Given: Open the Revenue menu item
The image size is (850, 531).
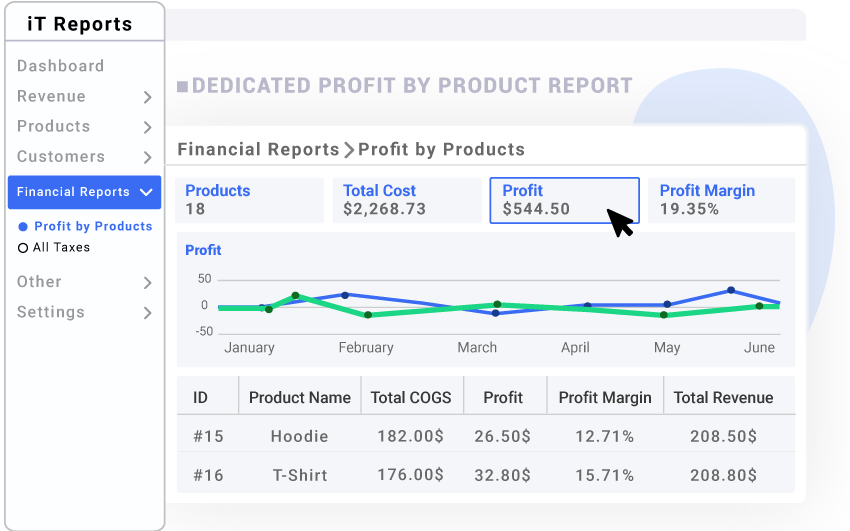Looking at the screenshot, I should [51, 96].
